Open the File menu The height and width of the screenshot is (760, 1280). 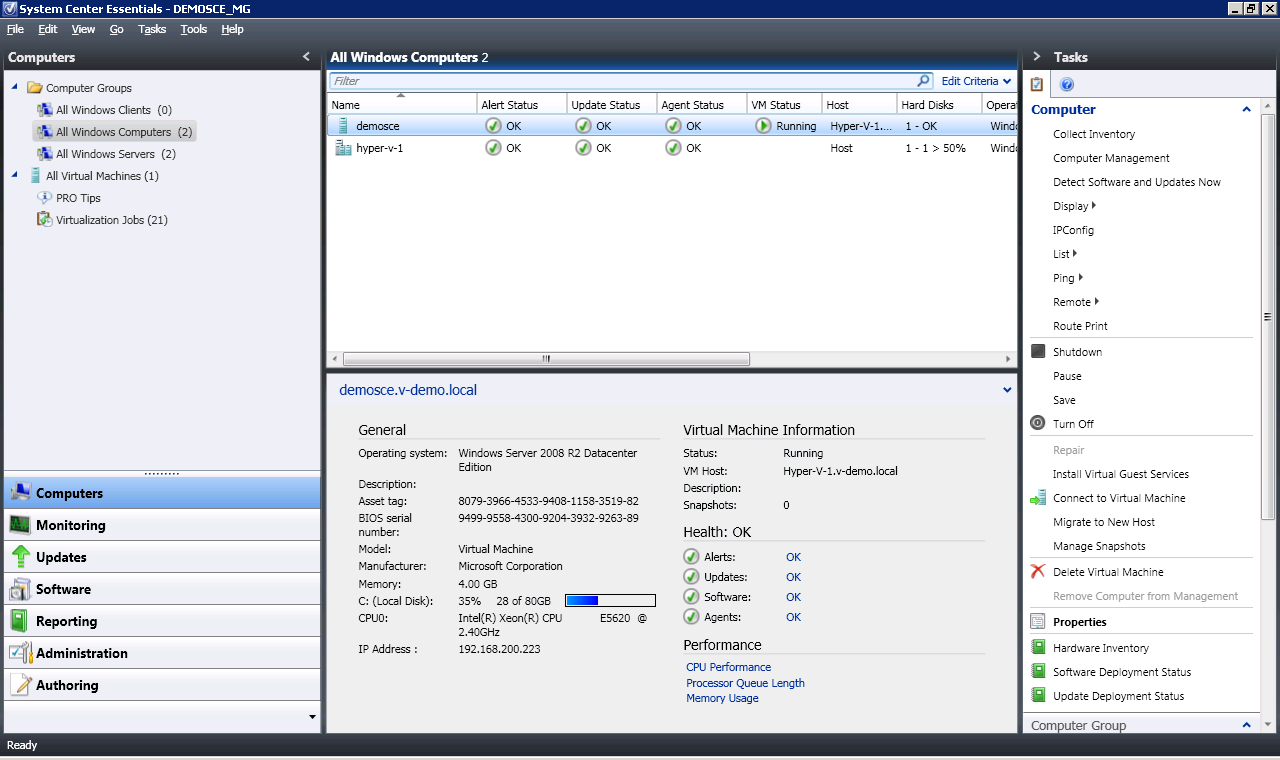point(15,29)
